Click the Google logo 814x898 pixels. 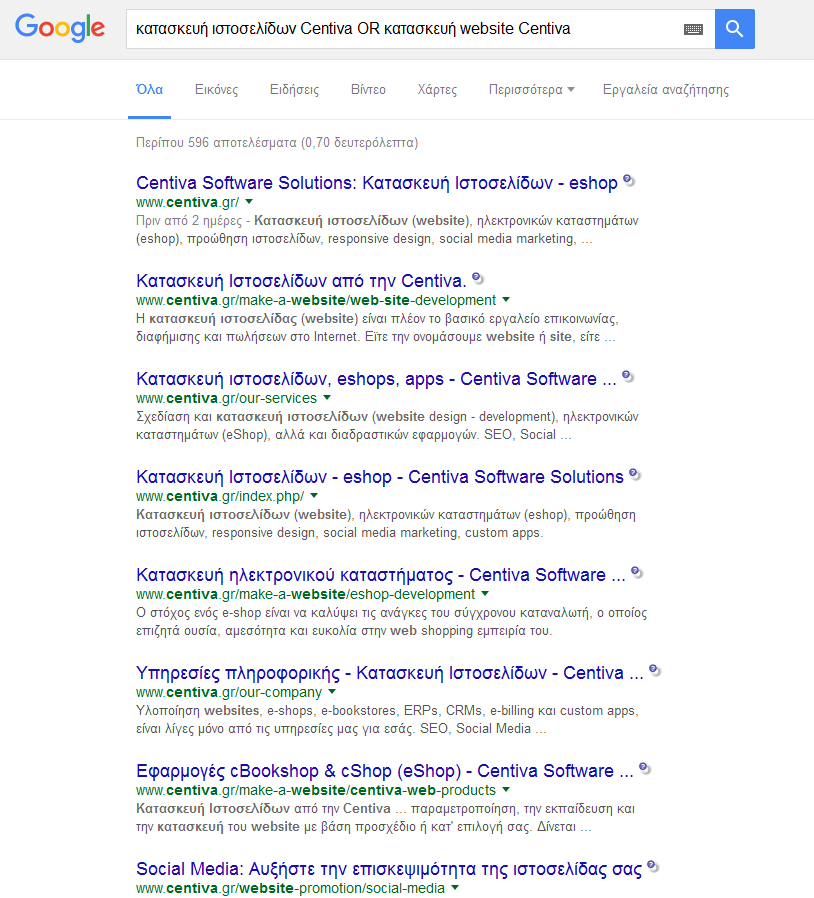(60, 28)
